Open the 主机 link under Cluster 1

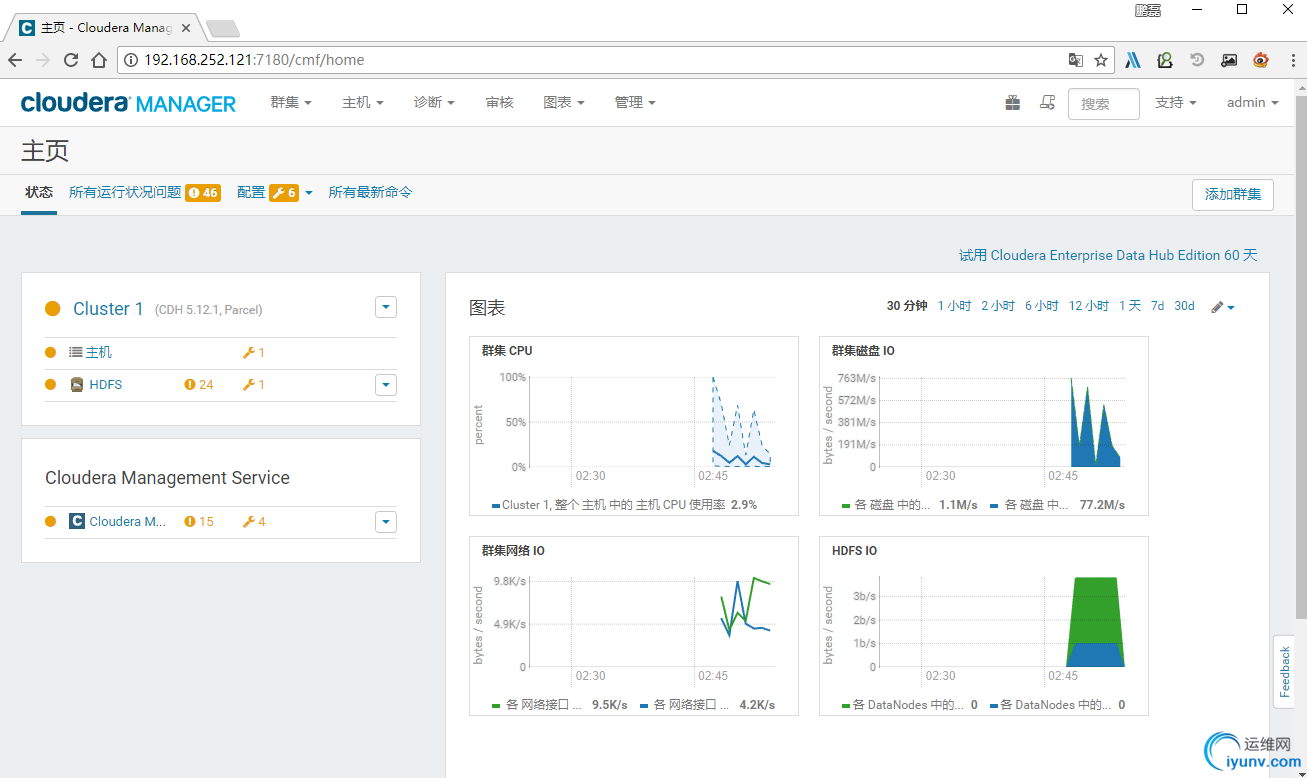pyautogui.click(x=98, y=353)
